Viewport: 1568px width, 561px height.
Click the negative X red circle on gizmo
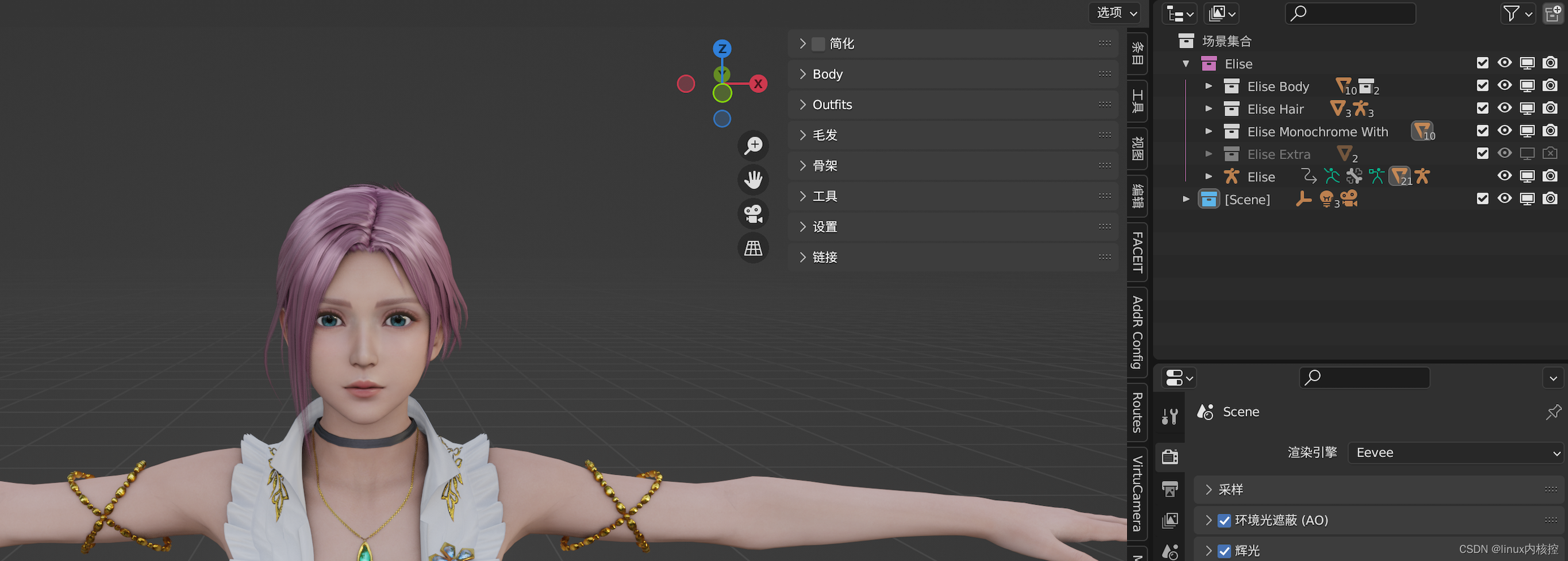pos(686,84)
